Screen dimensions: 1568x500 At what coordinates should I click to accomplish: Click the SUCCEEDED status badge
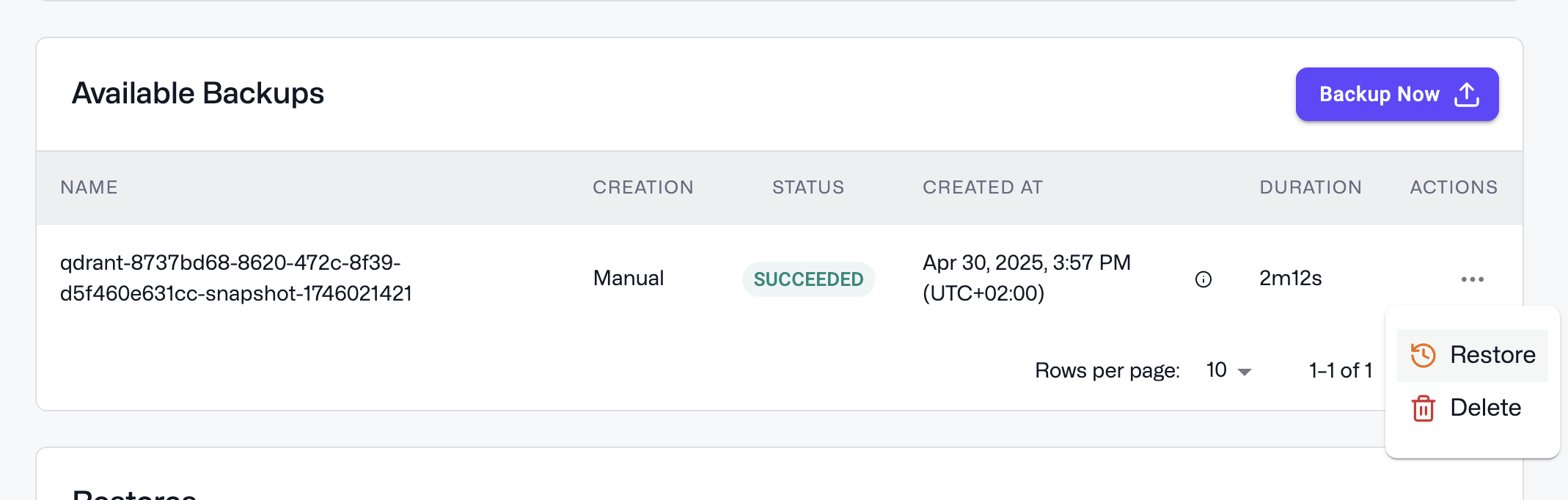click(x=808, y=279)
